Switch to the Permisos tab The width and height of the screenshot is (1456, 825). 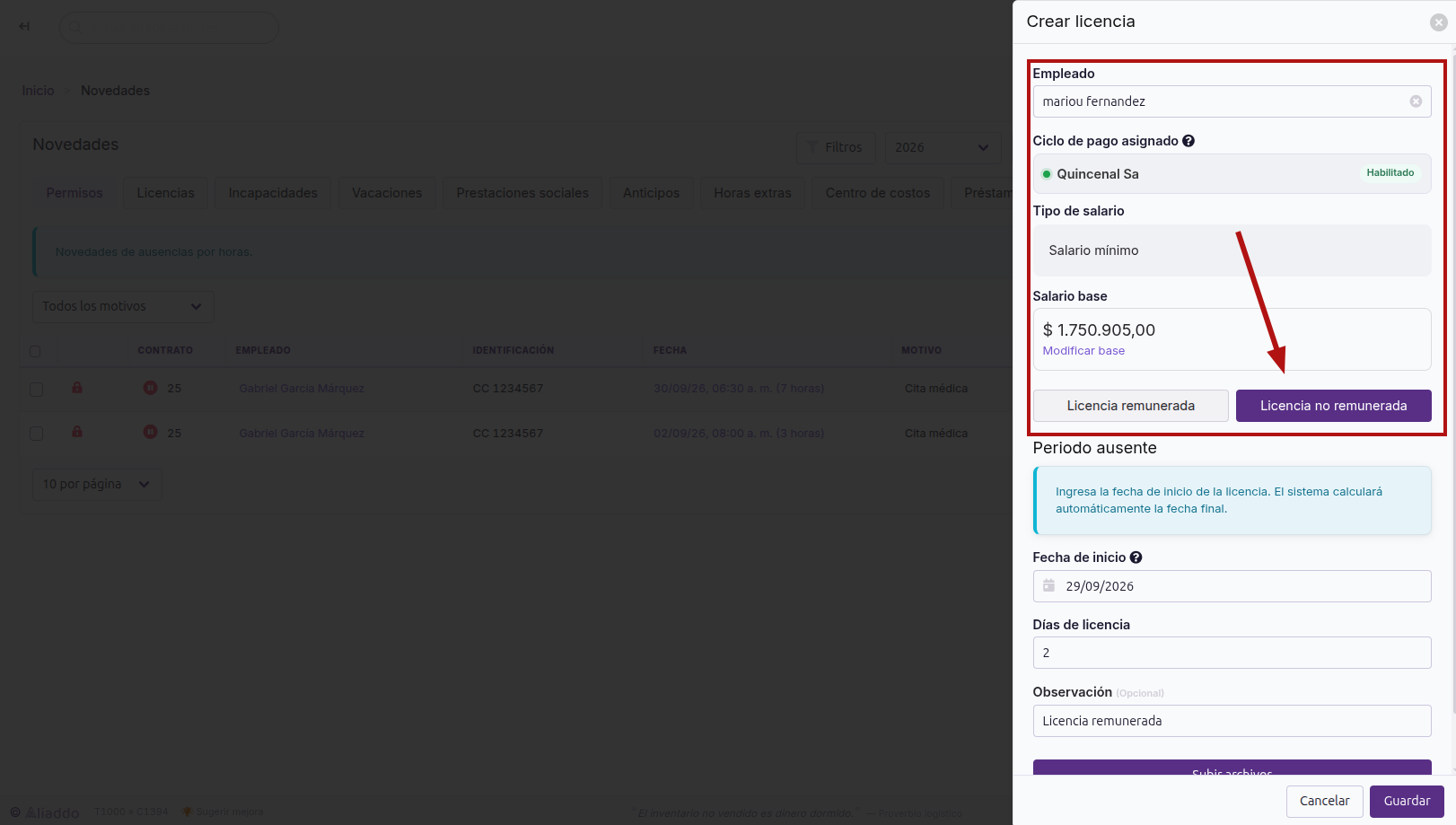pyautogui.click(x=75, y=193)
